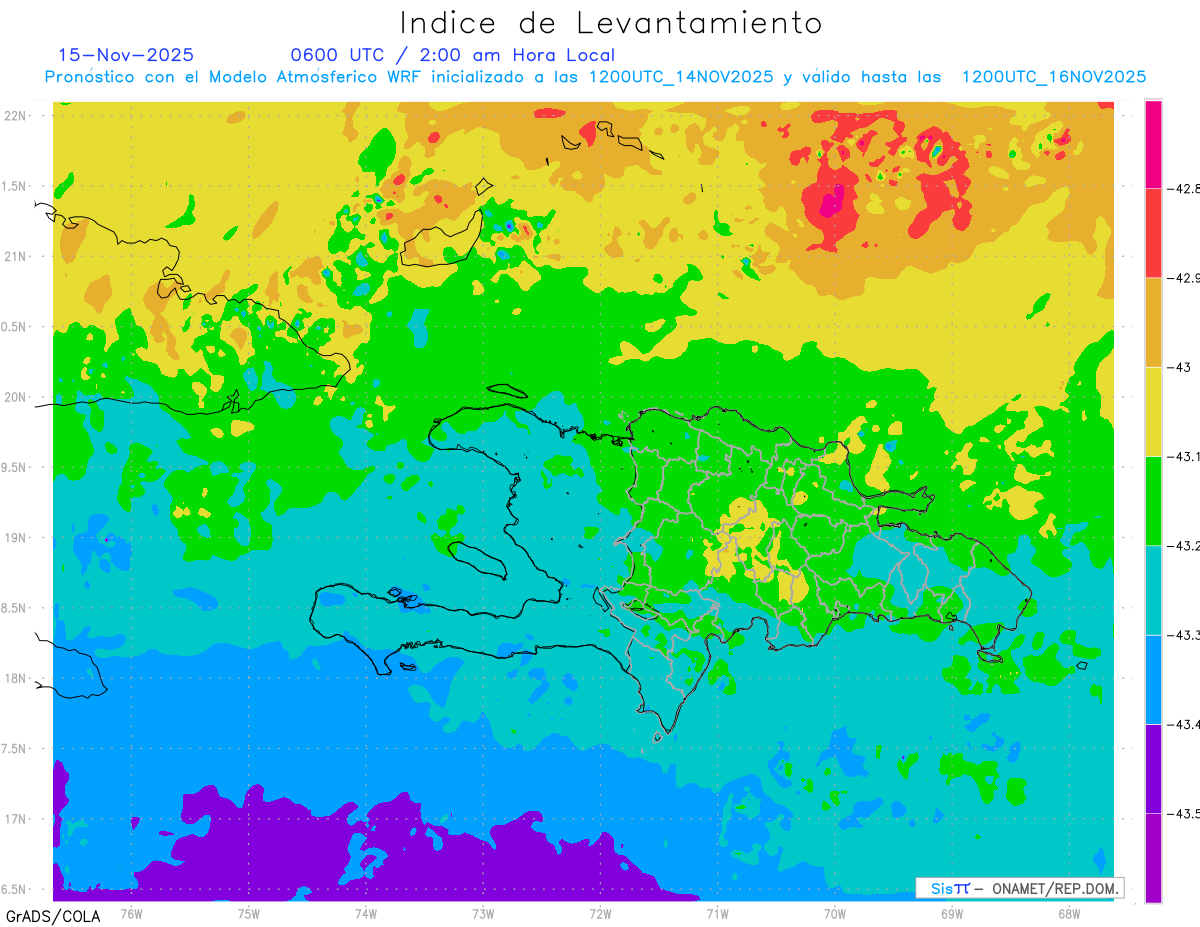Click the legend value '-42.9'

[x=1183, y=278]
